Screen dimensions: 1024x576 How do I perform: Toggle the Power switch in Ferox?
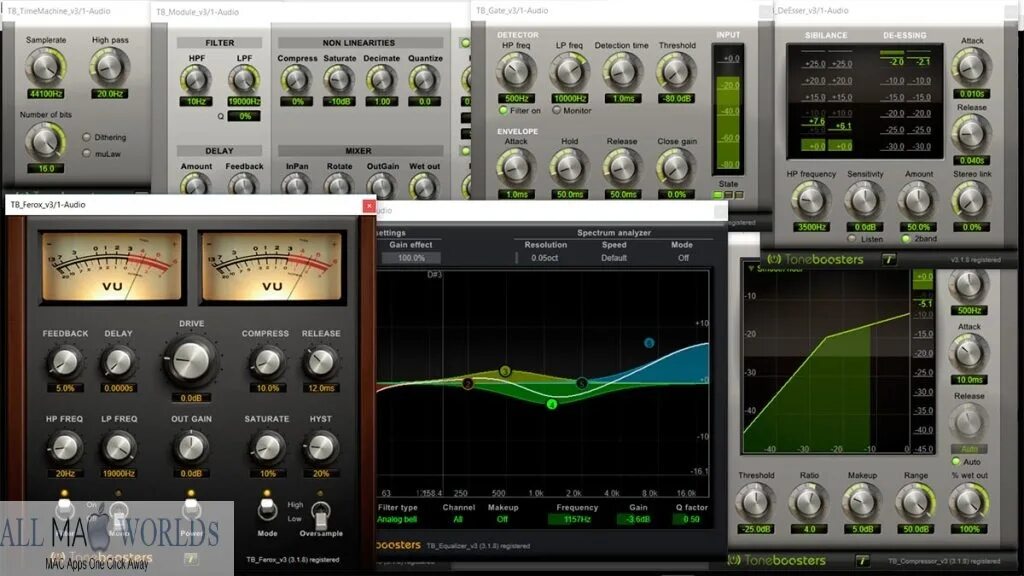[x=191, y=508]
